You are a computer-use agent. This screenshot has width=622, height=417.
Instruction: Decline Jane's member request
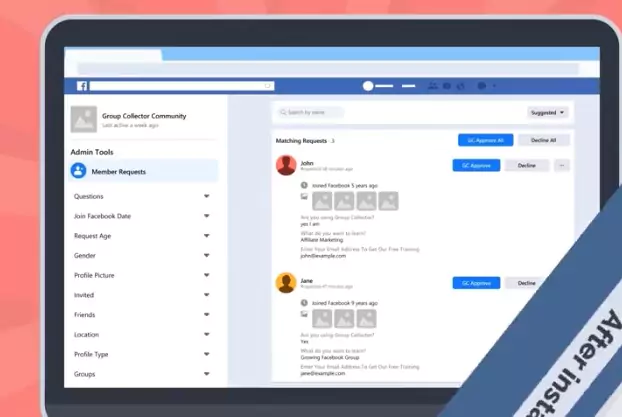[527, 283]
